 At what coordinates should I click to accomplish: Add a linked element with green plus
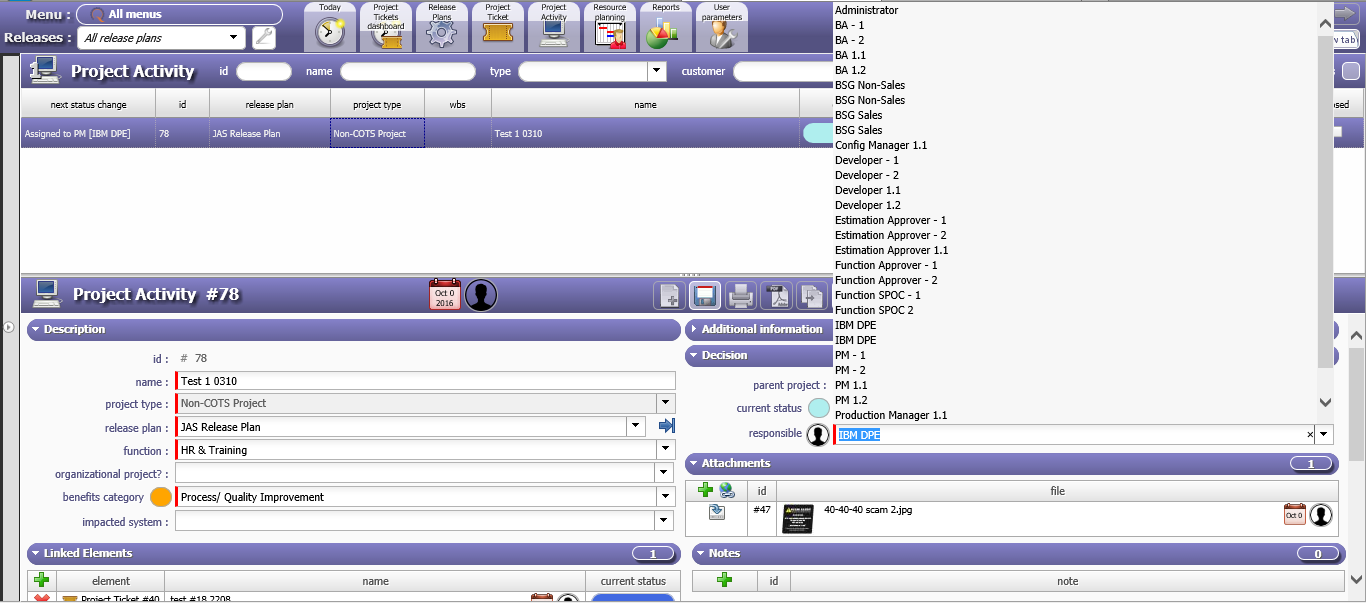point(42,580)
